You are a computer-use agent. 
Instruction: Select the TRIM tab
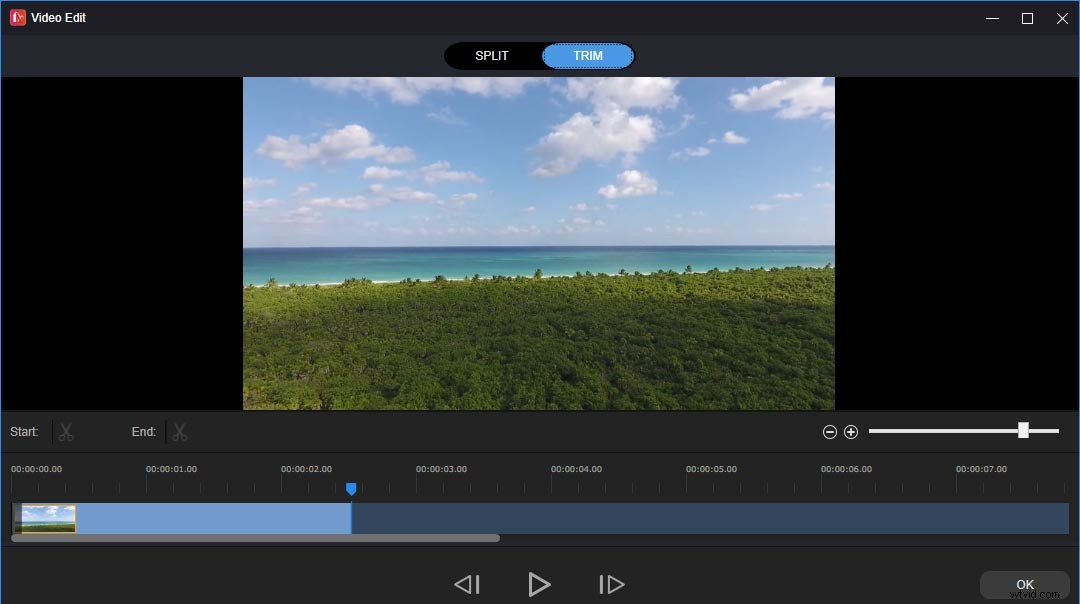[587, 56]
